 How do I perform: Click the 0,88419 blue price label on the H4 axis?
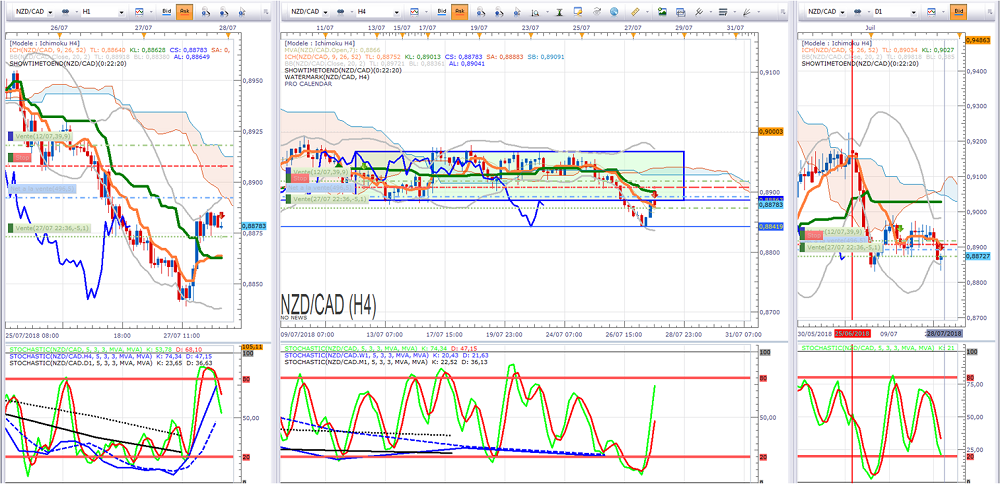tap(770, 226)
